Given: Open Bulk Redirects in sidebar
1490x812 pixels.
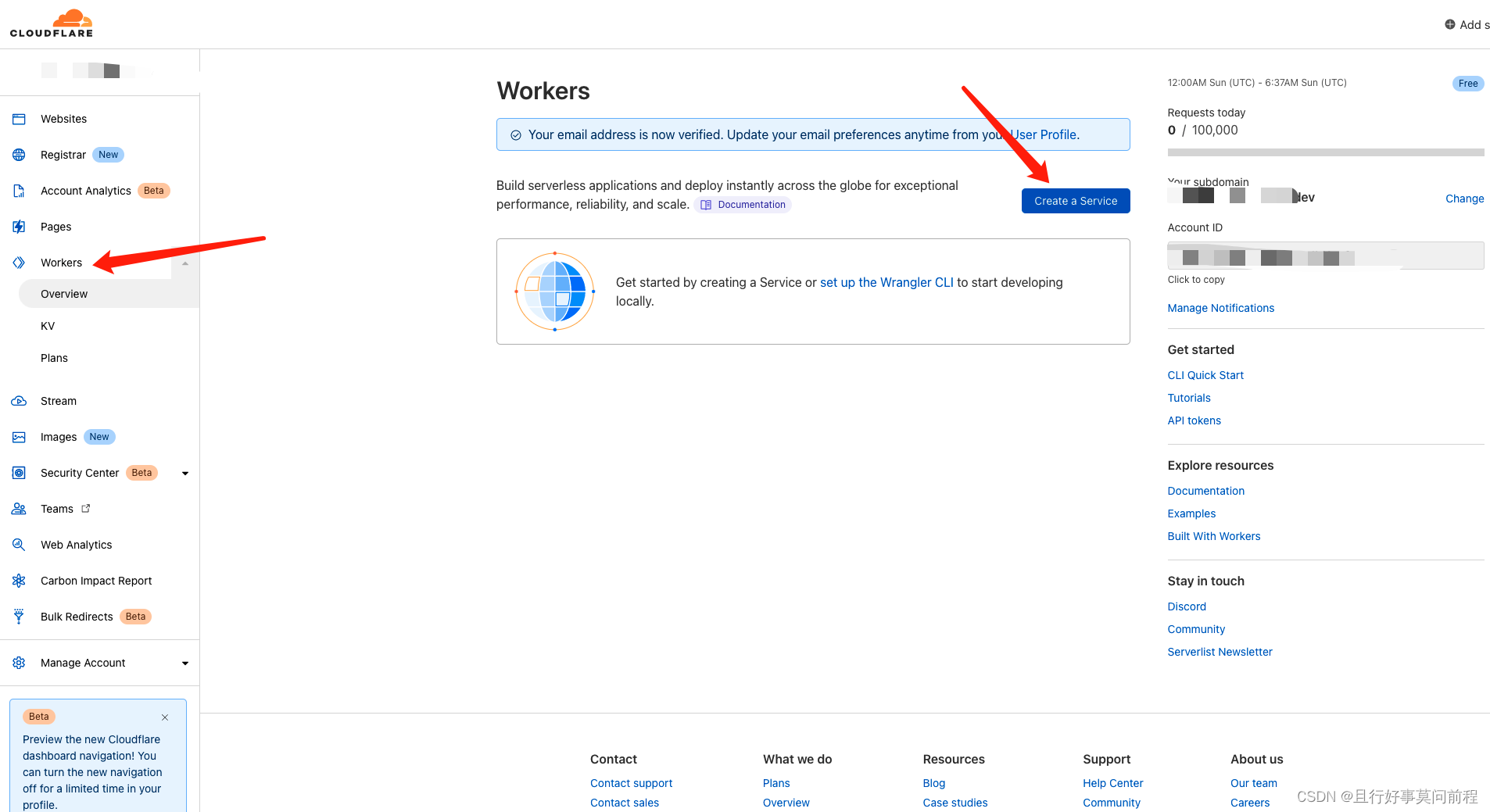Looking at the screenshot, I should click(x=77, y=617).
